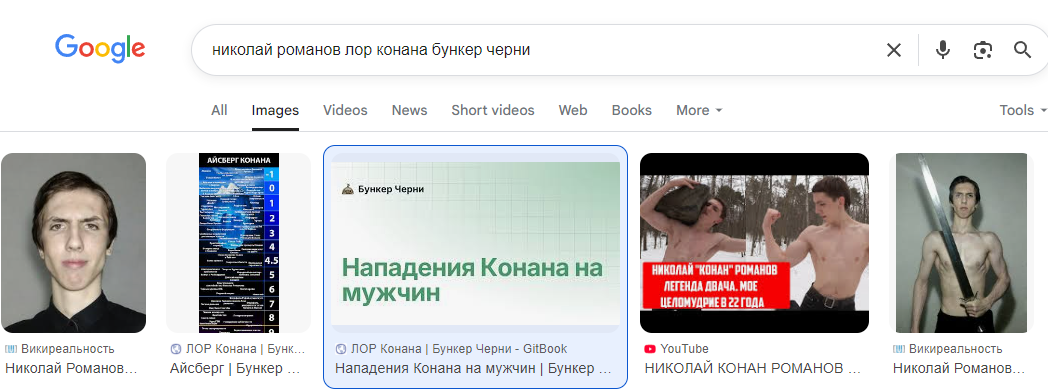The height and width of the screenshot is (390, 1048).
Task: Switch to the Videos tab
Action: [345, 110]
